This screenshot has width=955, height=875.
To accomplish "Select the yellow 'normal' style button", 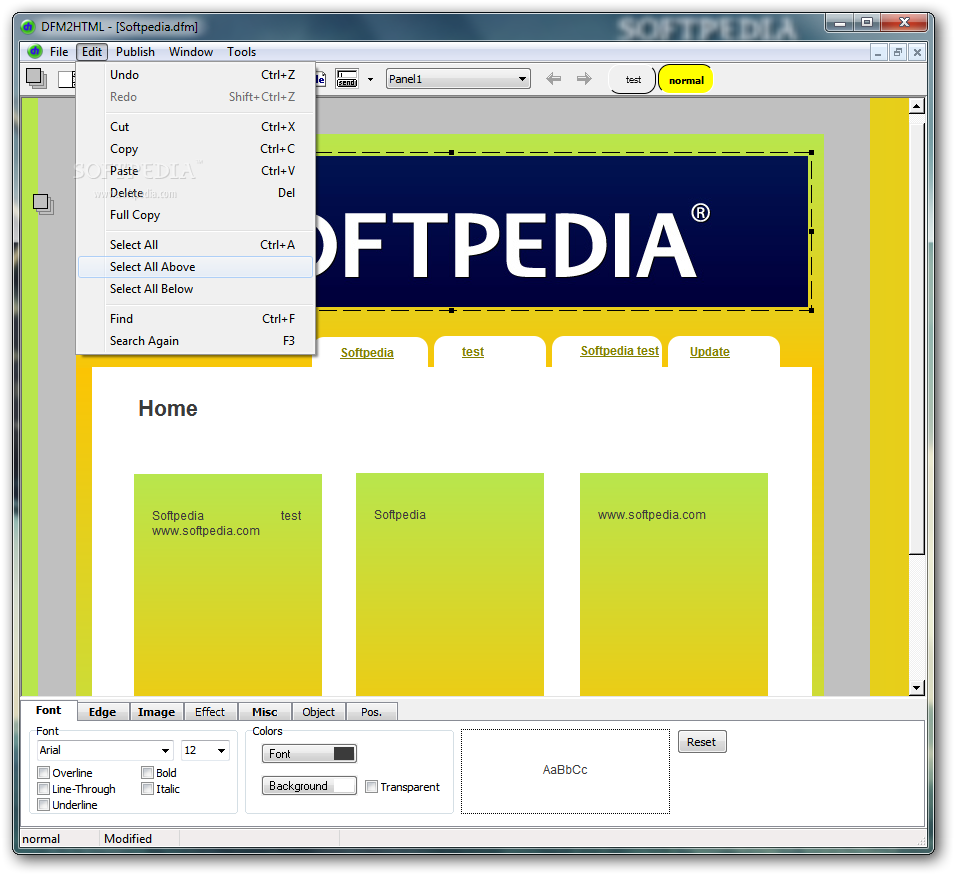I will pos(686,80).
